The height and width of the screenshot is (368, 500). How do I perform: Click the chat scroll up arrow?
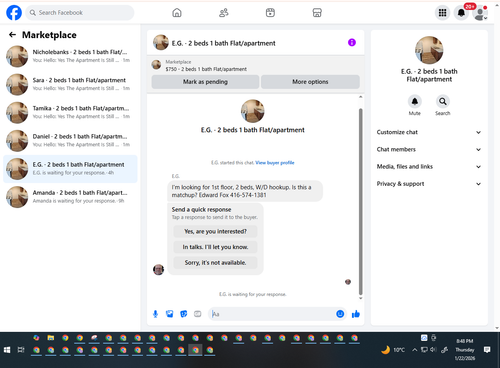[x=360, y=97]
